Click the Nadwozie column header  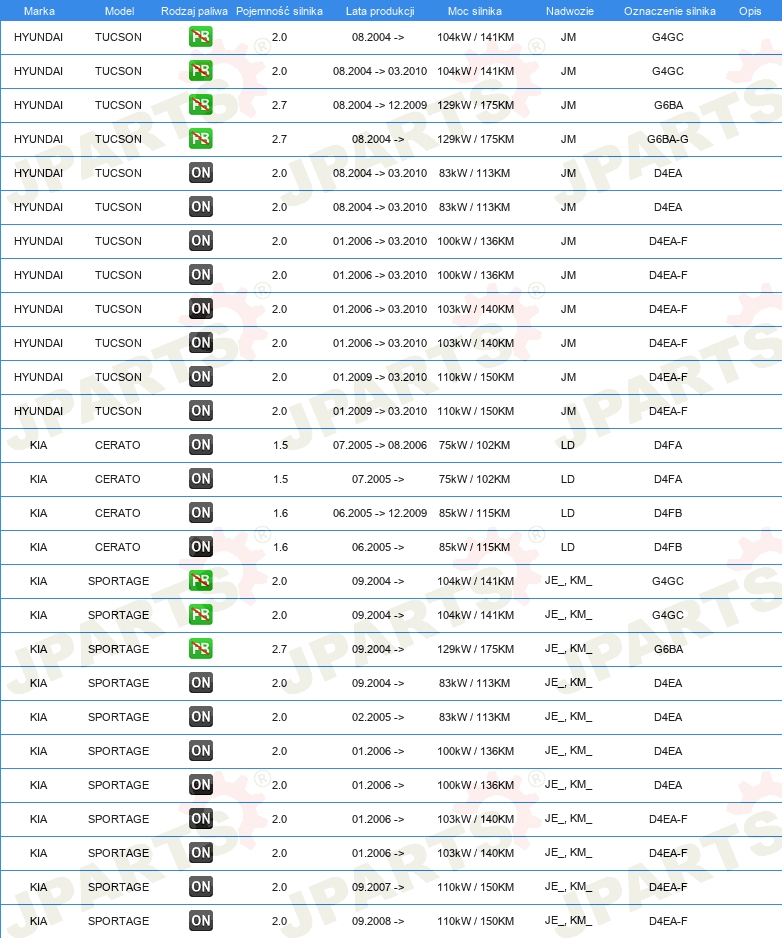(570, 11)
